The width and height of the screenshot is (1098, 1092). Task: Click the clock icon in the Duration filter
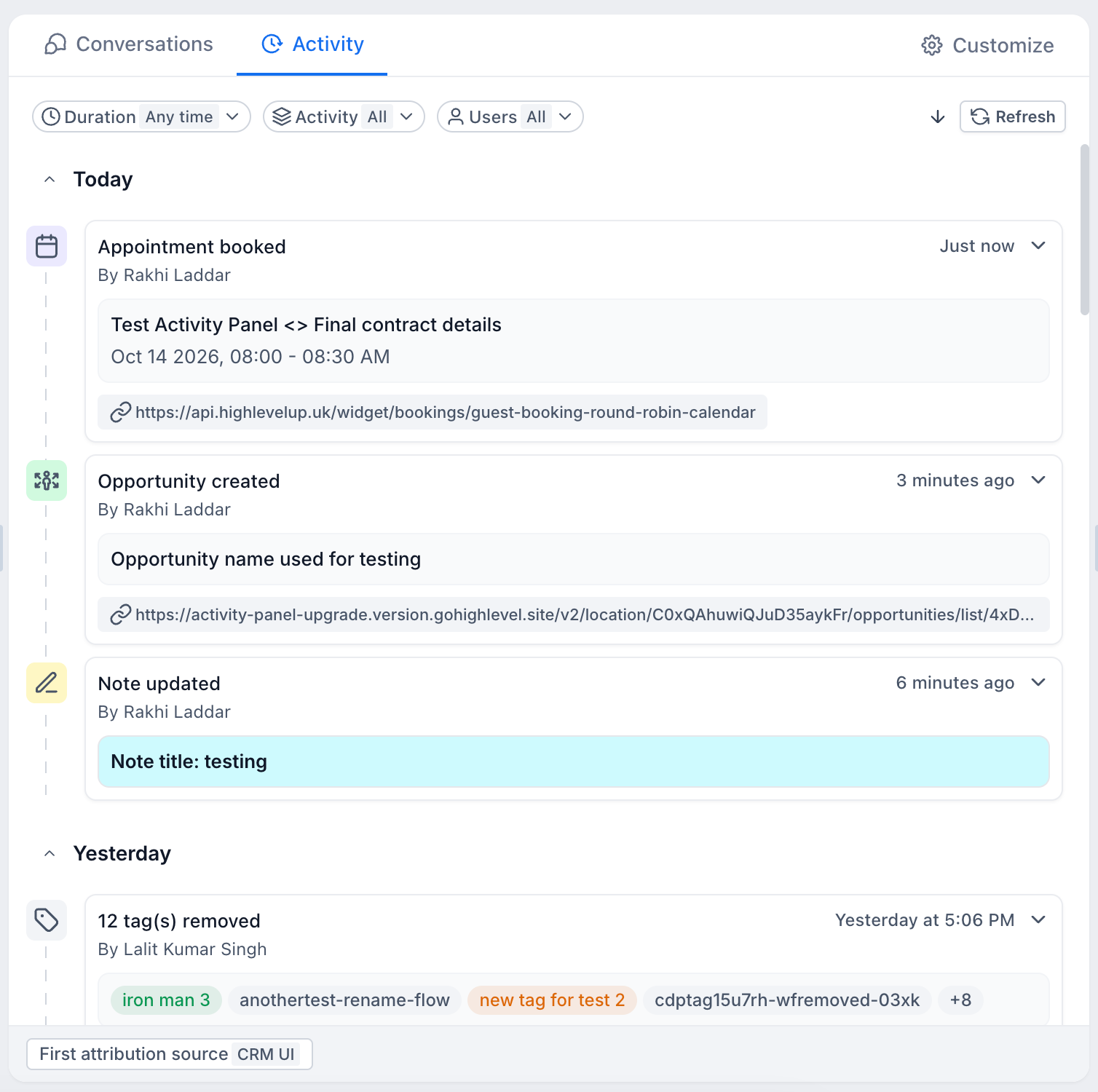pyautogui.click(x=51, y=117)
